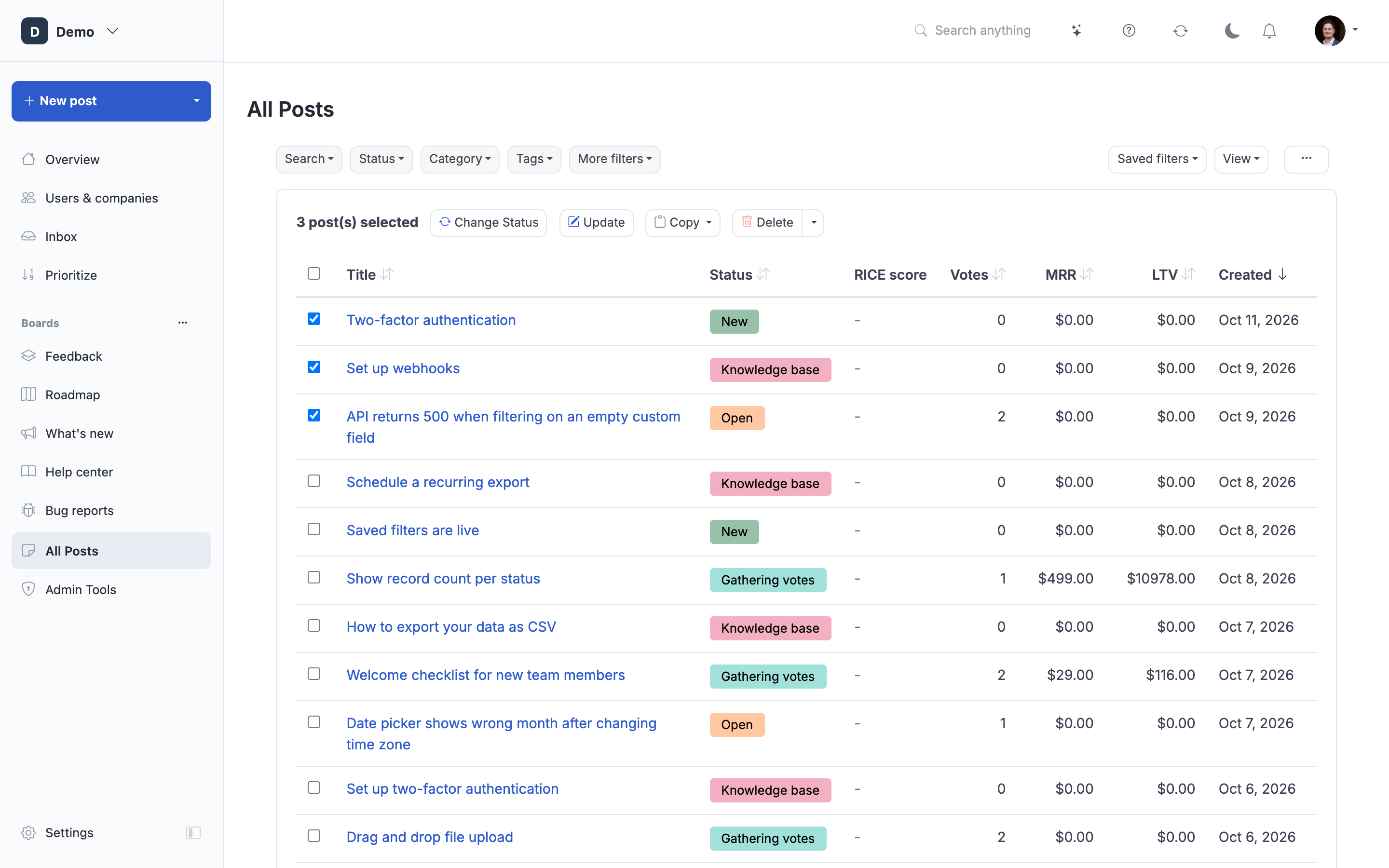
Task: Open the help question mark icon
Action: (x=1129, y=30)
